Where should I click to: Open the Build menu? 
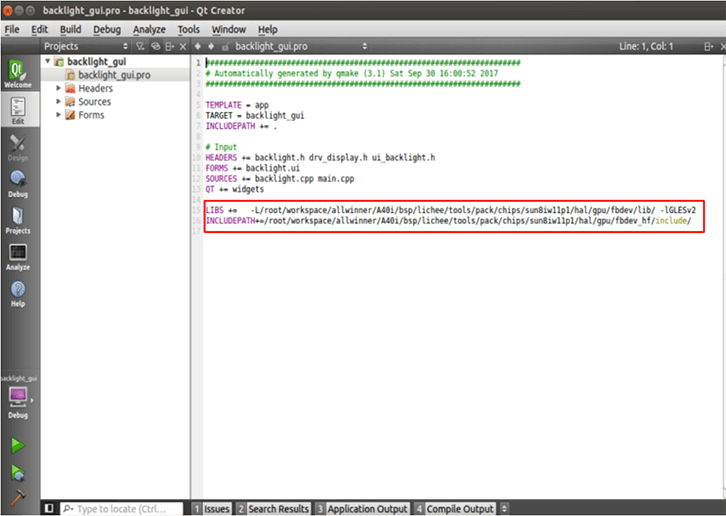70,30
